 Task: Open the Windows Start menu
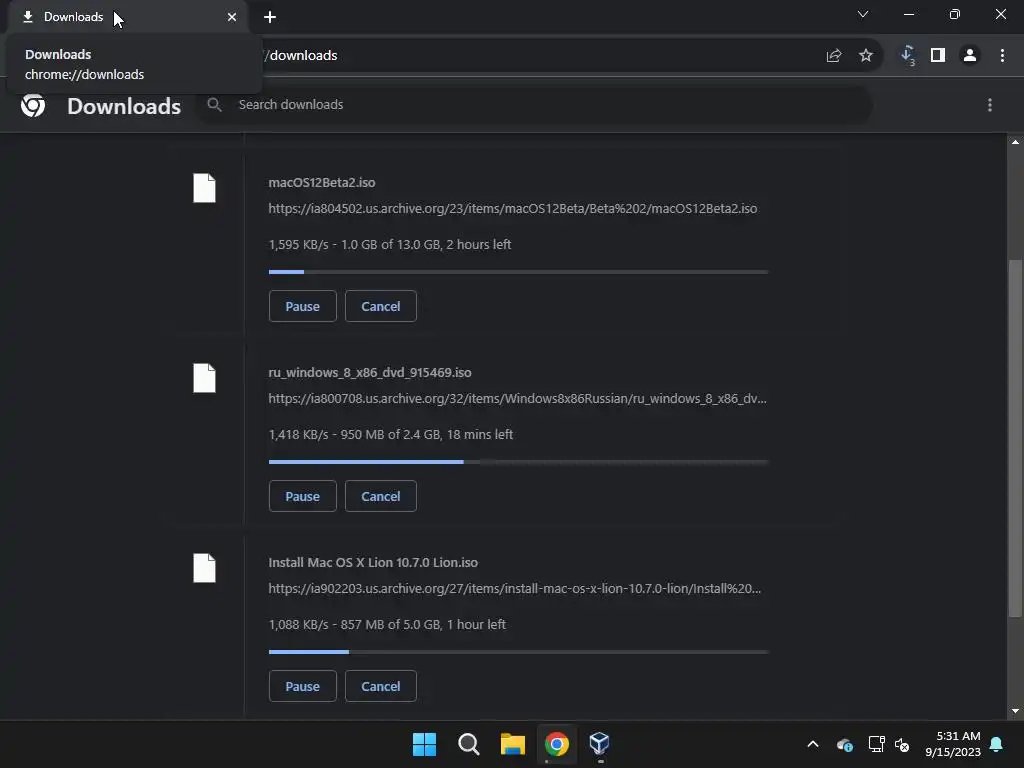tap(424, 744)
